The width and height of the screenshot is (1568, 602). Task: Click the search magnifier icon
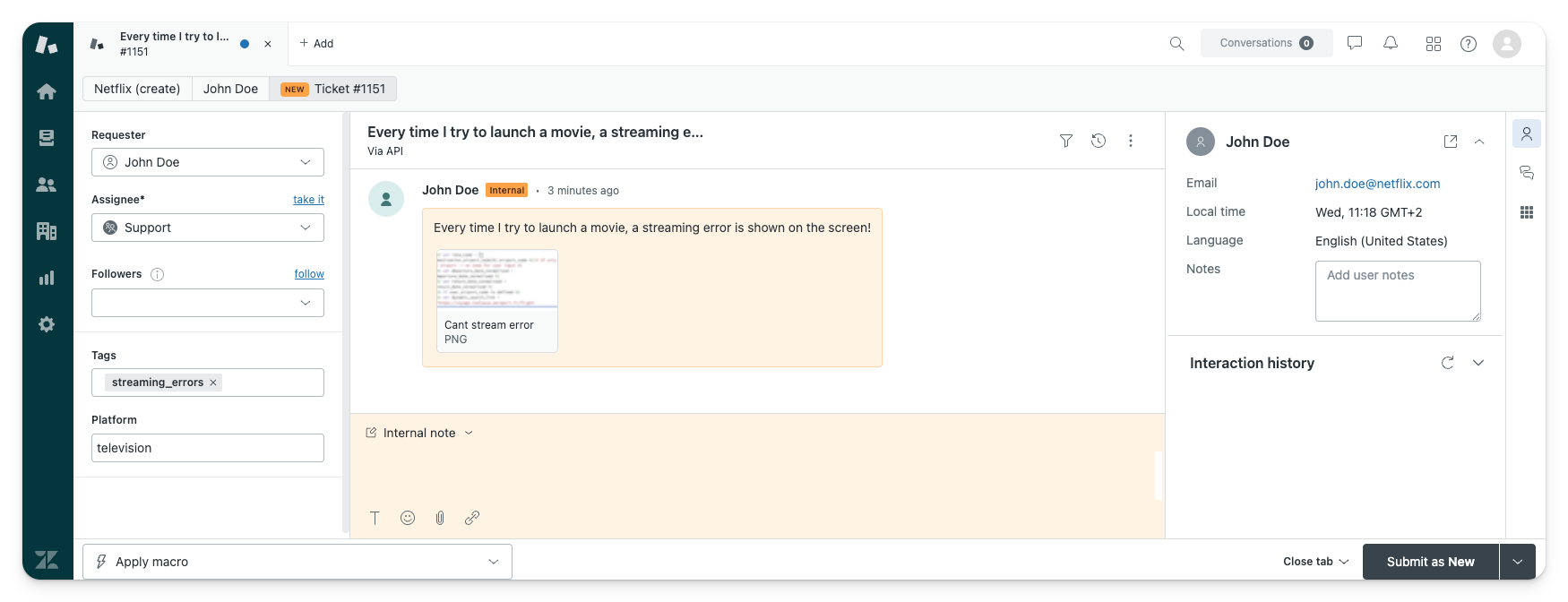click(x=1176, y=43)
